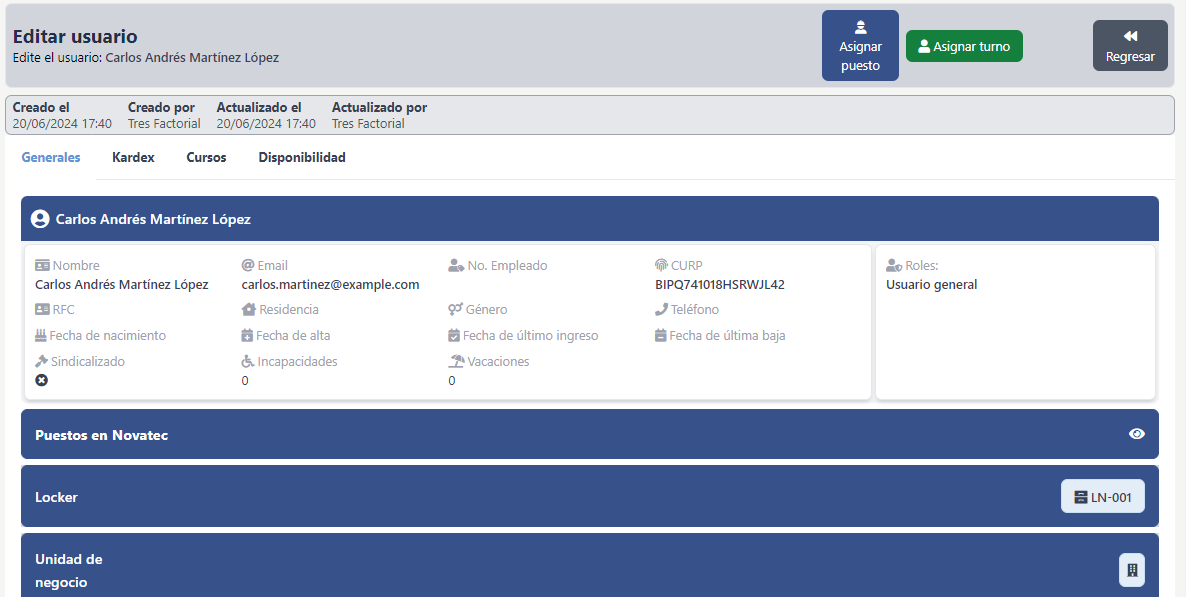The image size is (1186, 597).
Task: Click the umbrella beach icon beside Vacaciones
Action: coord(456,362)
